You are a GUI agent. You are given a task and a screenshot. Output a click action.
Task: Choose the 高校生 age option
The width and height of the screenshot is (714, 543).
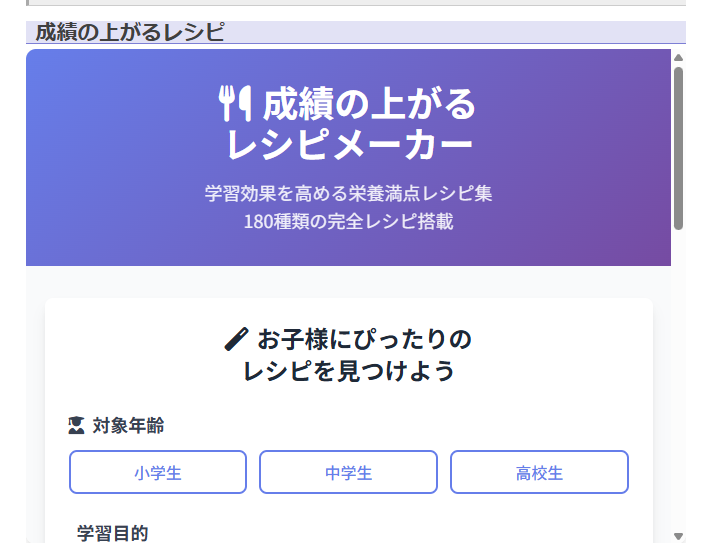[x=539, y=472]
